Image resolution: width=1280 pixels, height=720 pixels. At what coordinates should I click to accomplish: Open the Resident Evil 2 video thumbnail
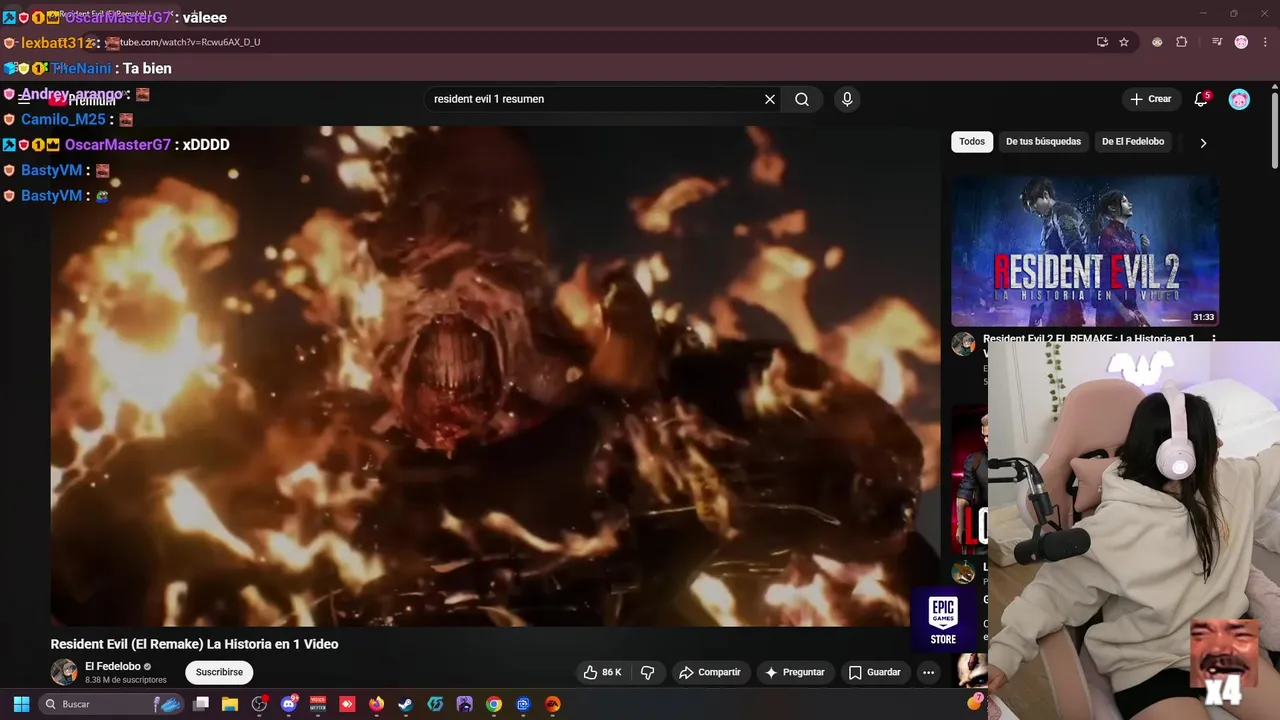pos(1085,251)
